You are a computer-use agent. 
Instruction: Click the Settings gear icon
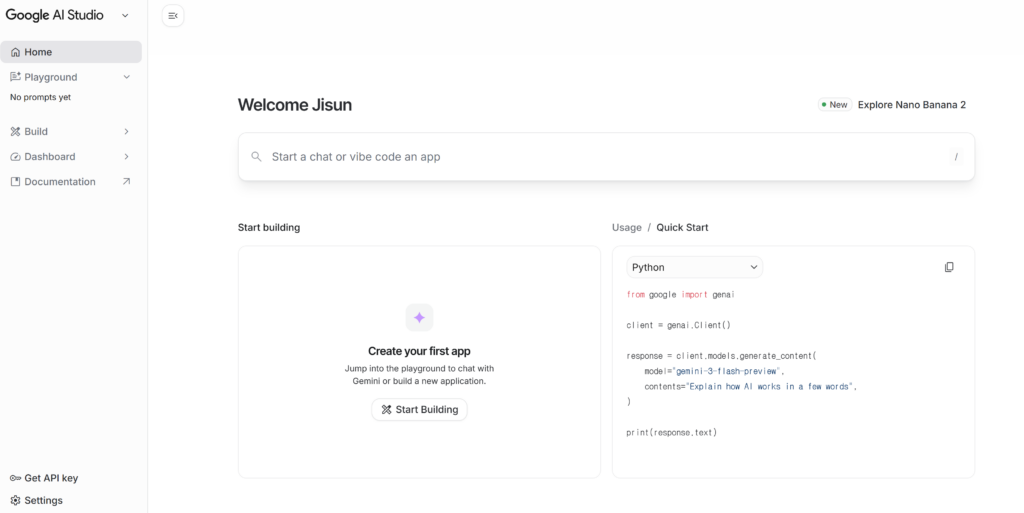click(x=16, y=501)
